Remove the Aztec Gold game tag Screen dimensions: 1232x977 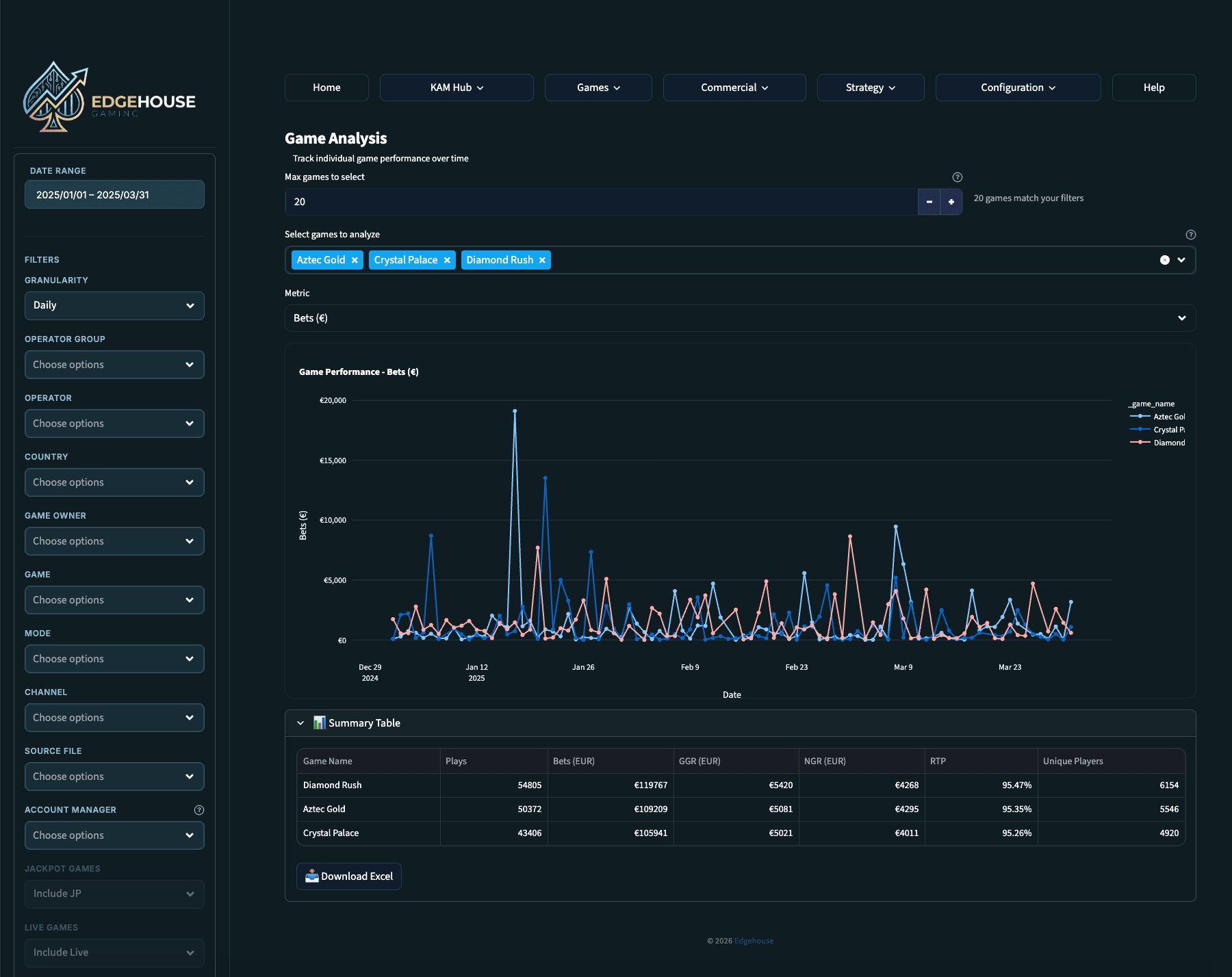pyautogui.click(x=355, y=260)
